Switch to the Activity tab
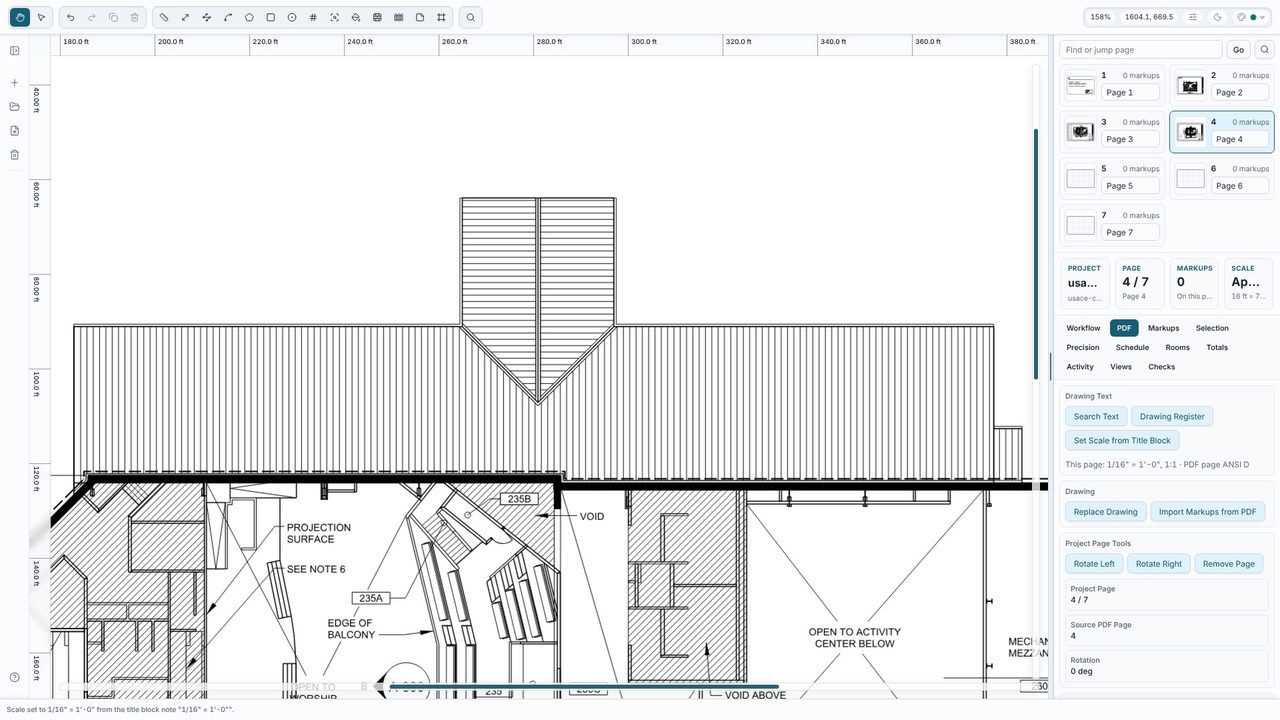 click(x=1080, y=367)
